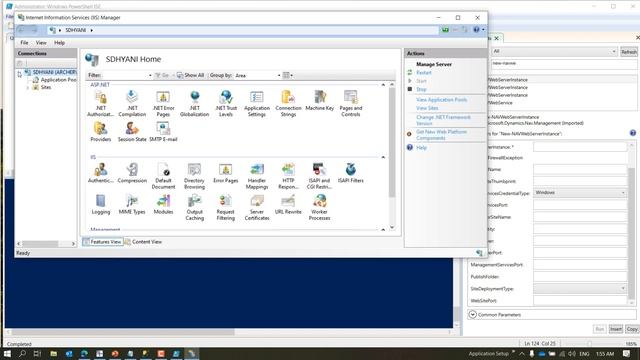Collapse the ASP.NET section
640x360 pixels.
coord(383,84)
